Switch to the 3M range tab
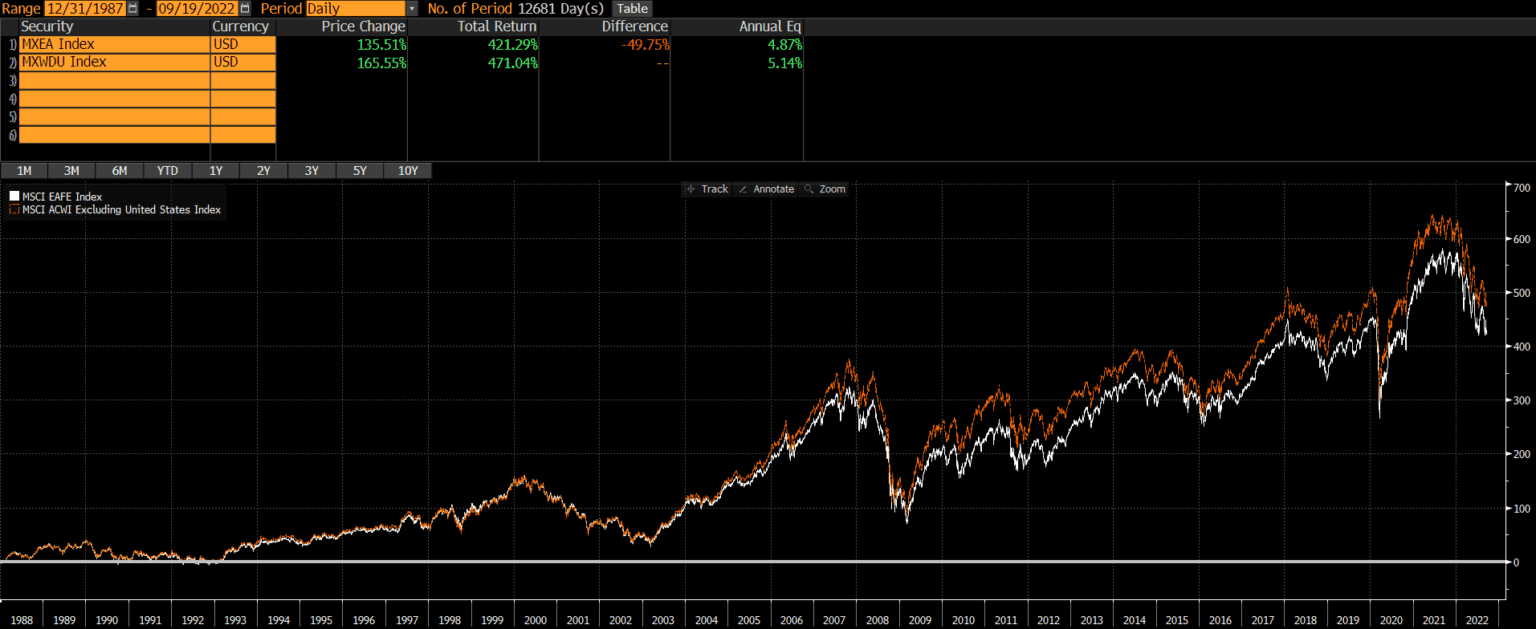This screenshot has width=1536, height=629. pyautogui.click(x=71, y=170)
